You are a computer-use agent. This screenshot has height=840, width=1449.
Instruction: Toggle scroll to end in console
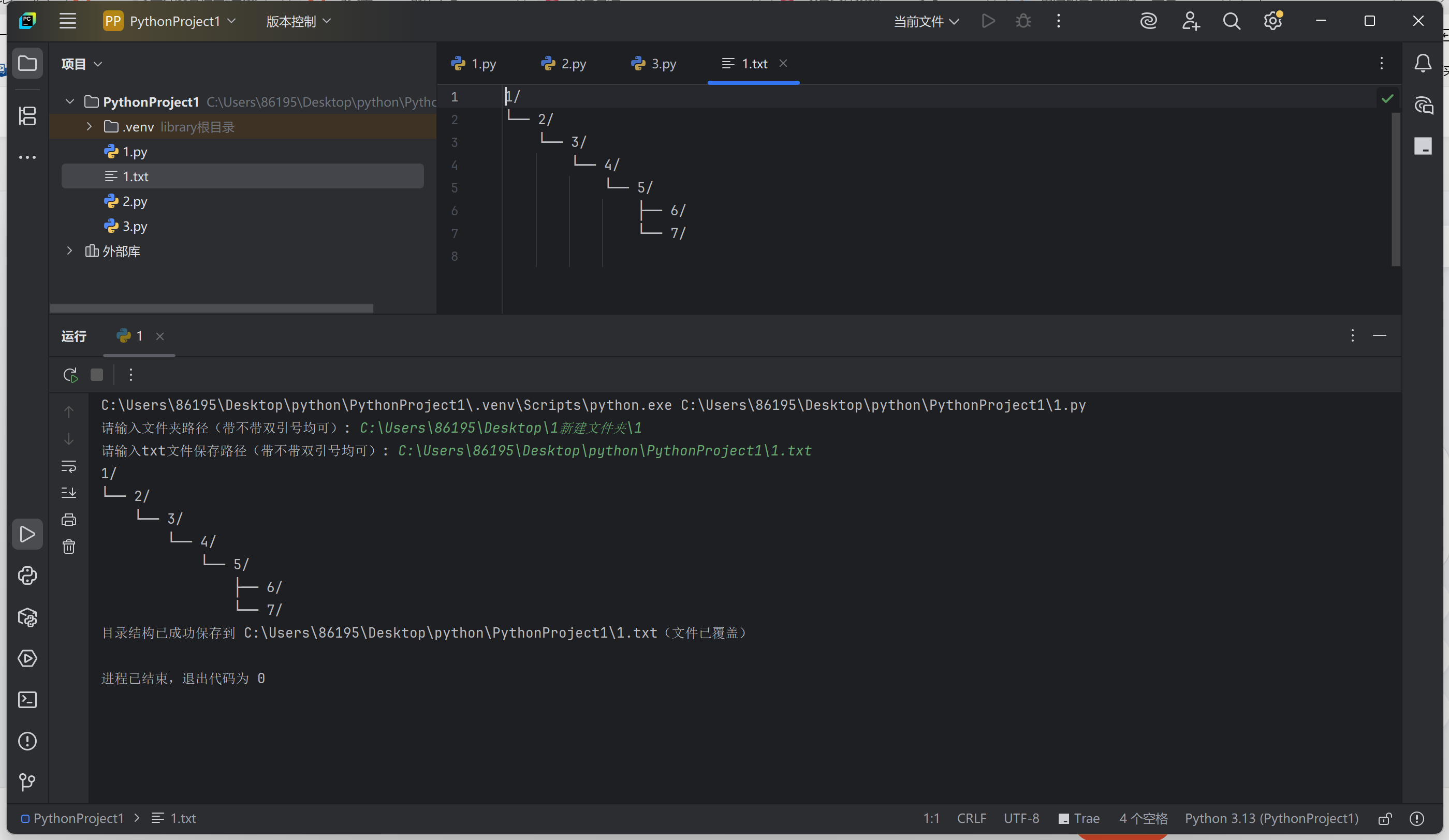(69, 493)
